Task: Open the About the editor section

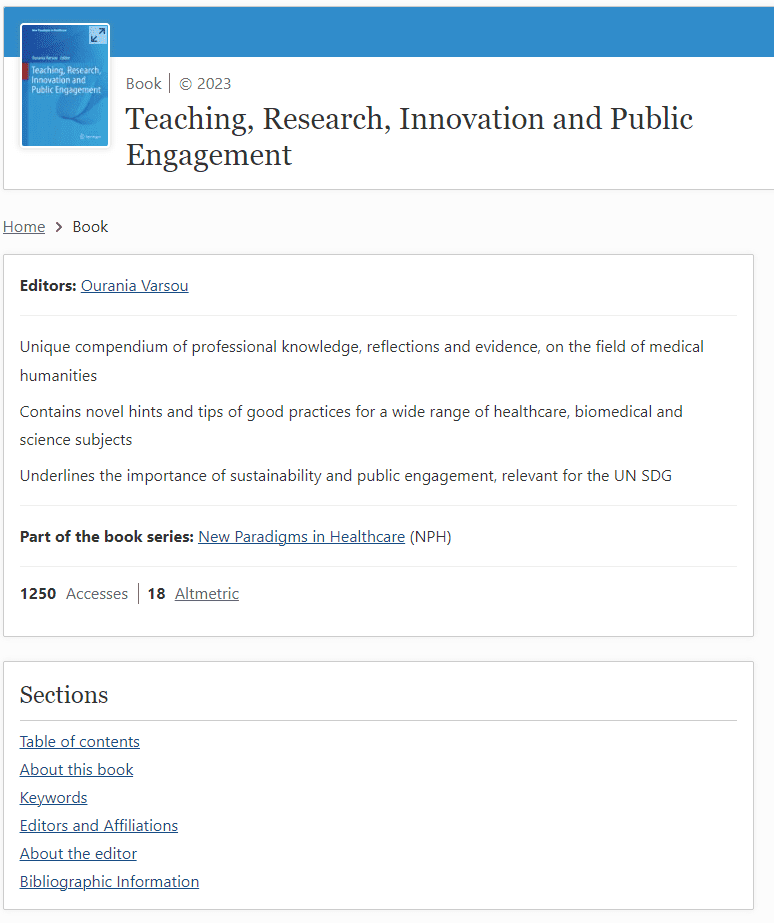Action: 78,854
